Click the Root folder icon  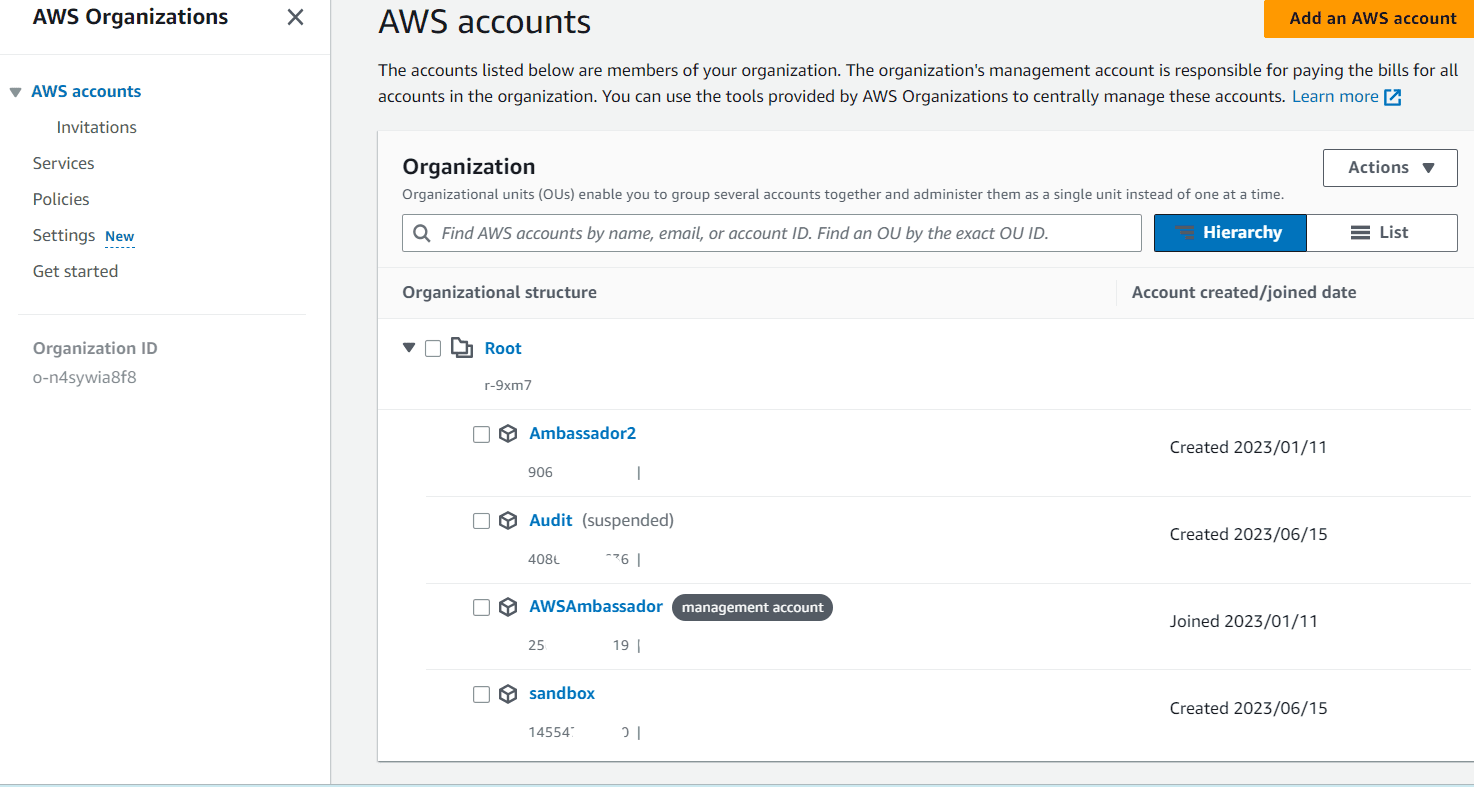coord(461,348)
